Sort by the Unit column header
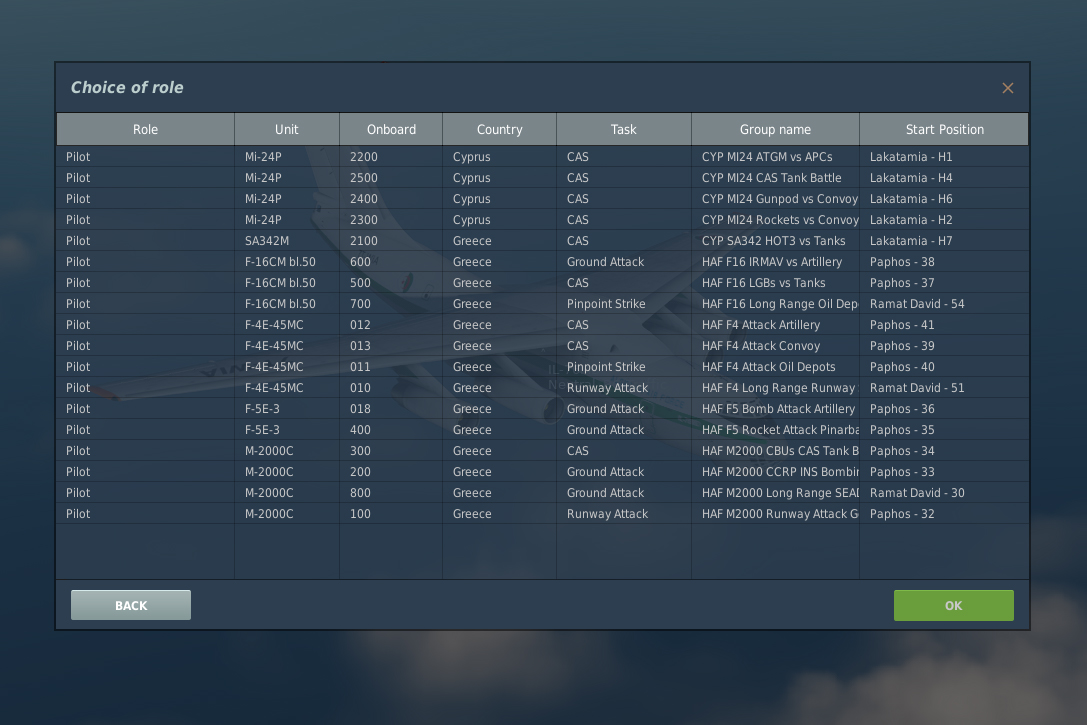Viewport: 1087px width, 725px height. point(287,129)
